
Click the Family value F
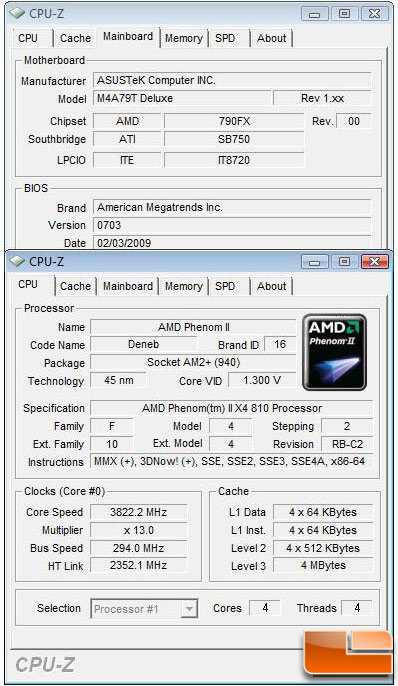[x=112, y=426]
